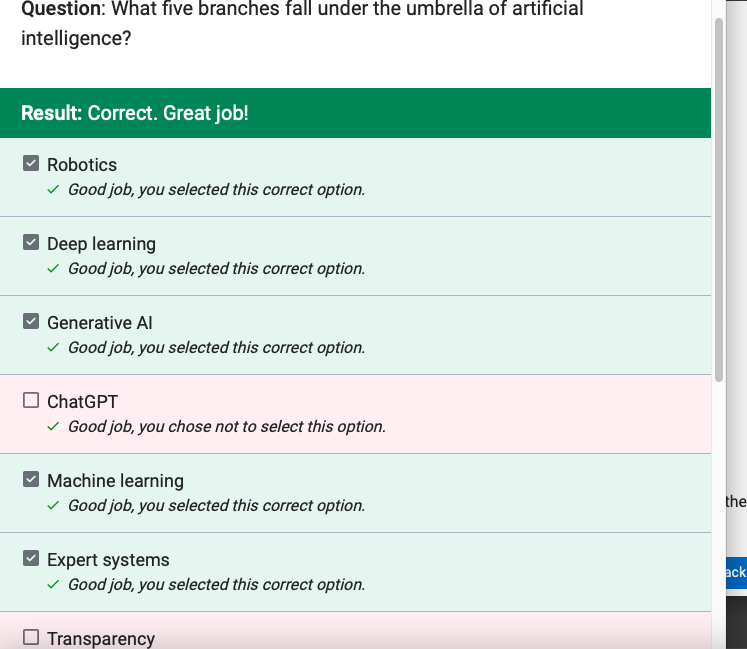Click the green checkmark icon under Generative AI
Image resolution: width=747 pixels, height=649 pixels.
pos(53,348)
